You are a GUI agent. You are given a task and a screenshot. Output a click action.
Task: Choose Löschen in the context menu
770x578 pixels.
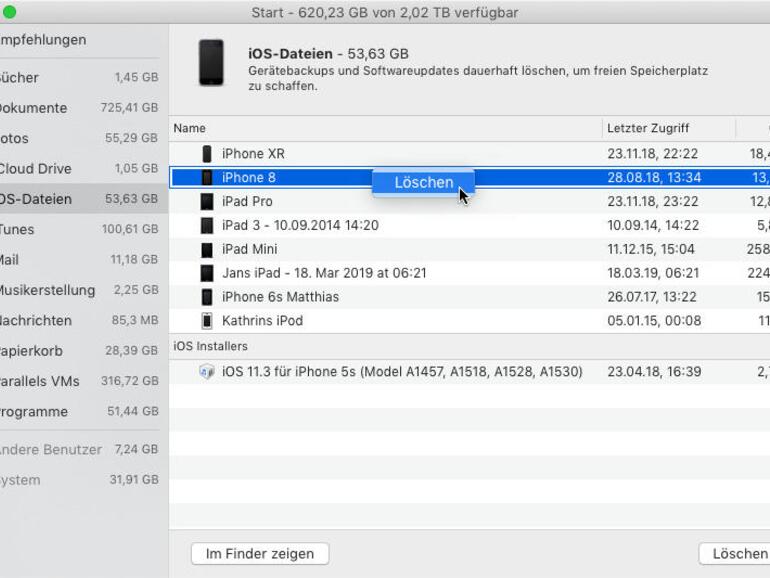click(424, 183)
